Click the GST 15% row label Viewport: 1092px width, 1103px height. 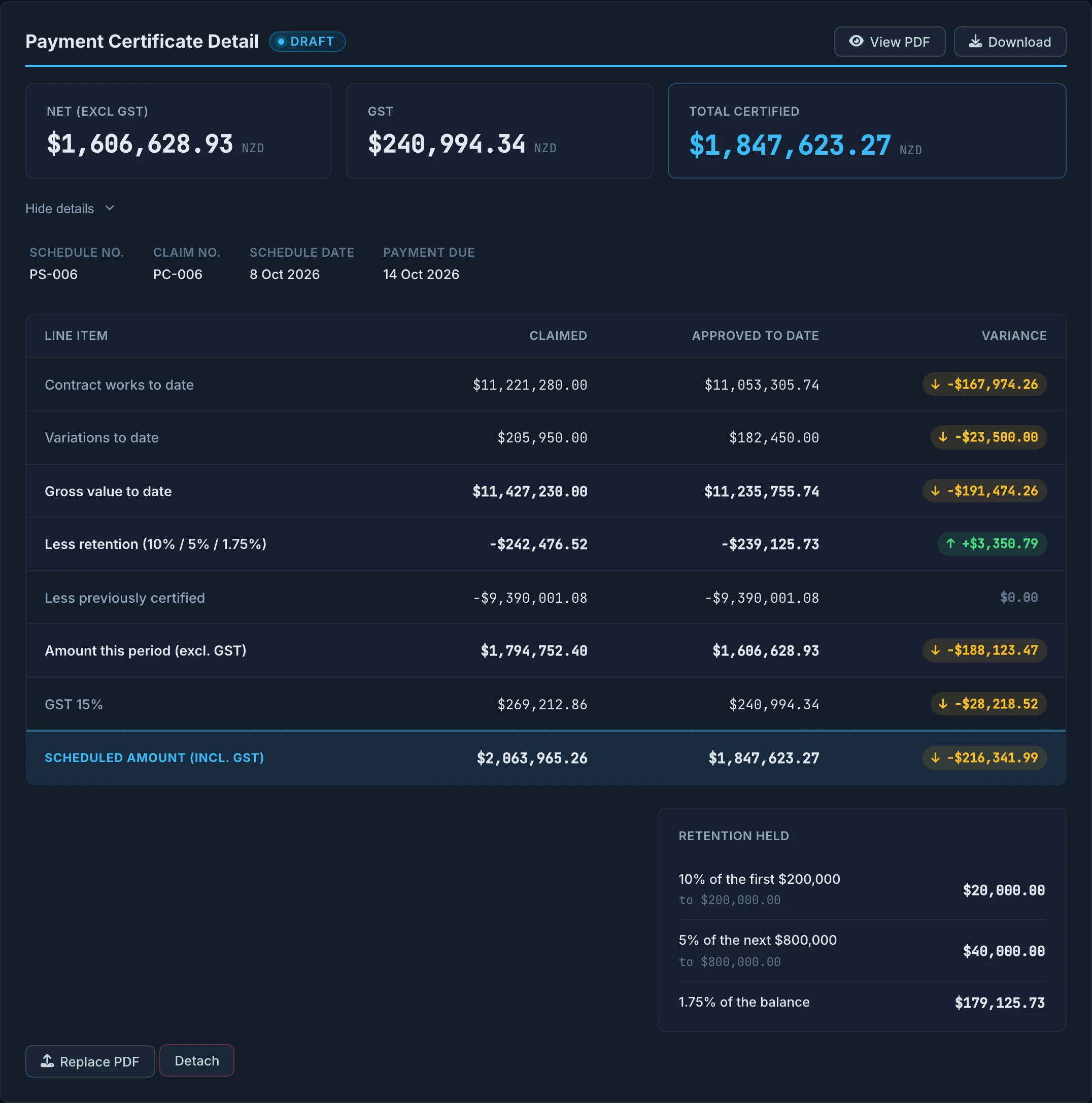click(74, 705)
